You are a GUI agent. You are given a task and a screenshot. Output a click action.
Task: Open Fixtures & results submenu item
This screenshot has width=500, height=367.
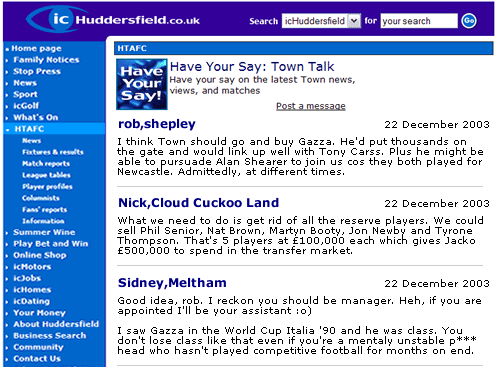53,152
